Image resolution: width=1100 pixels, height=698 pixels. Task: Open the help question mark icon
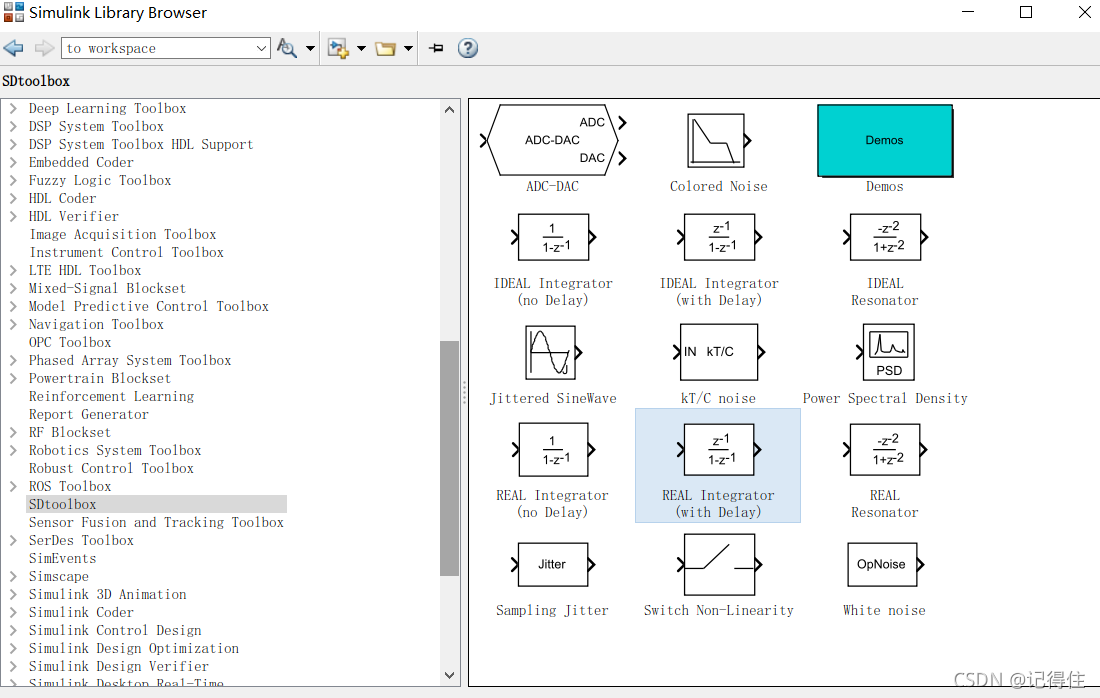coord(468,48)
